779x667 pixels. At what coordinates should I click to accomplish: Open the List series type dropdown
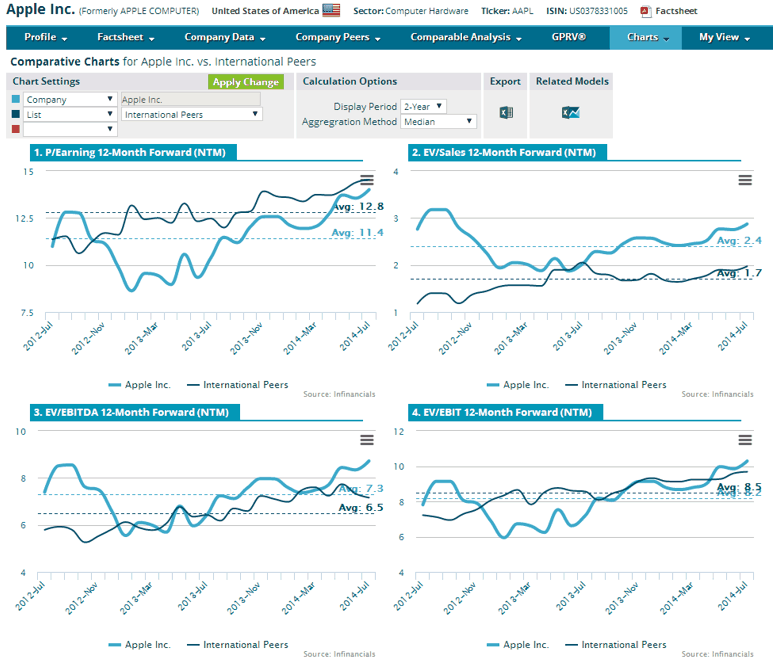[70, 114]
